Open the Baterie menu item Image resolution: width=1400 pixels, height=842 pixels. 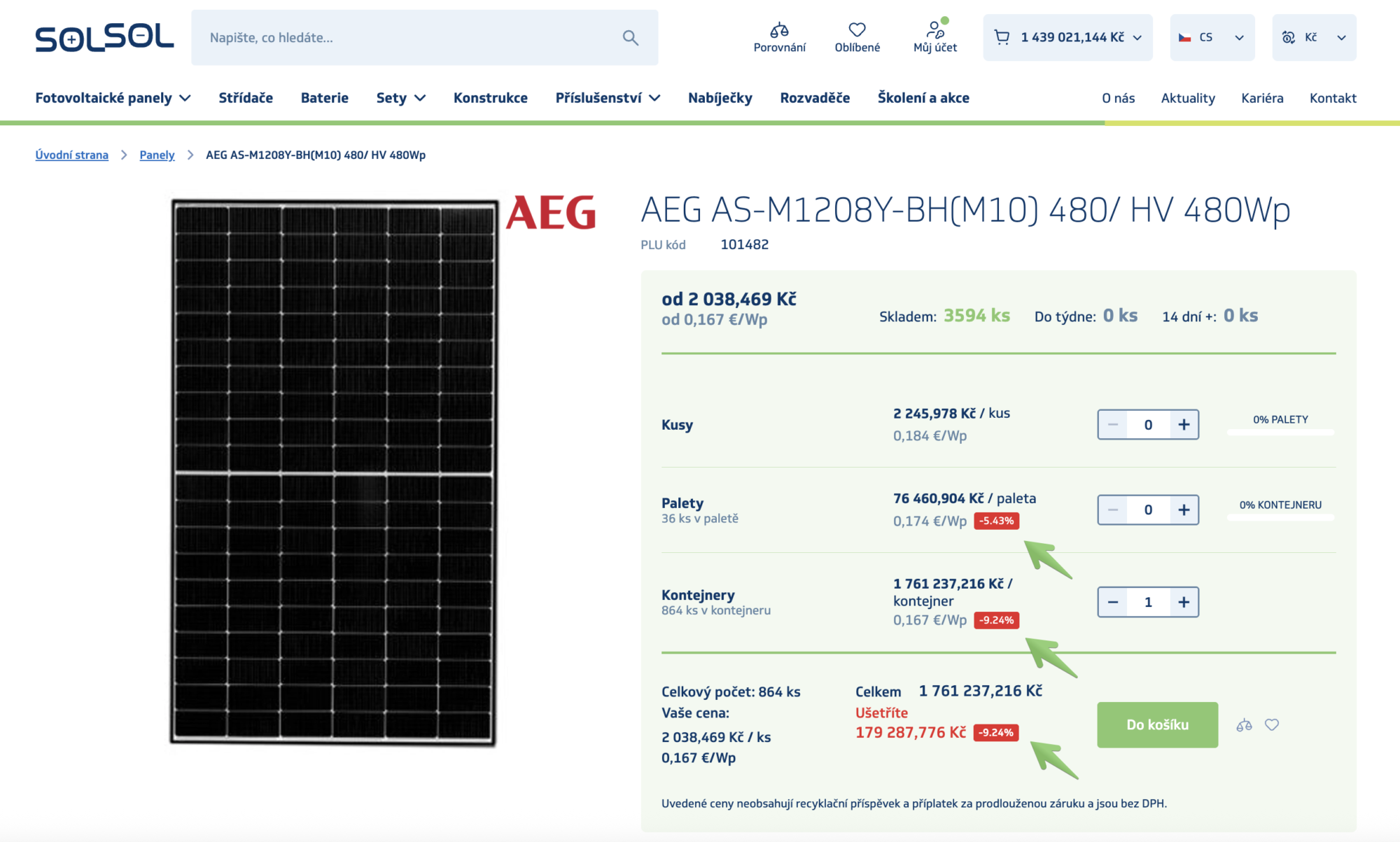click(325, 98)
